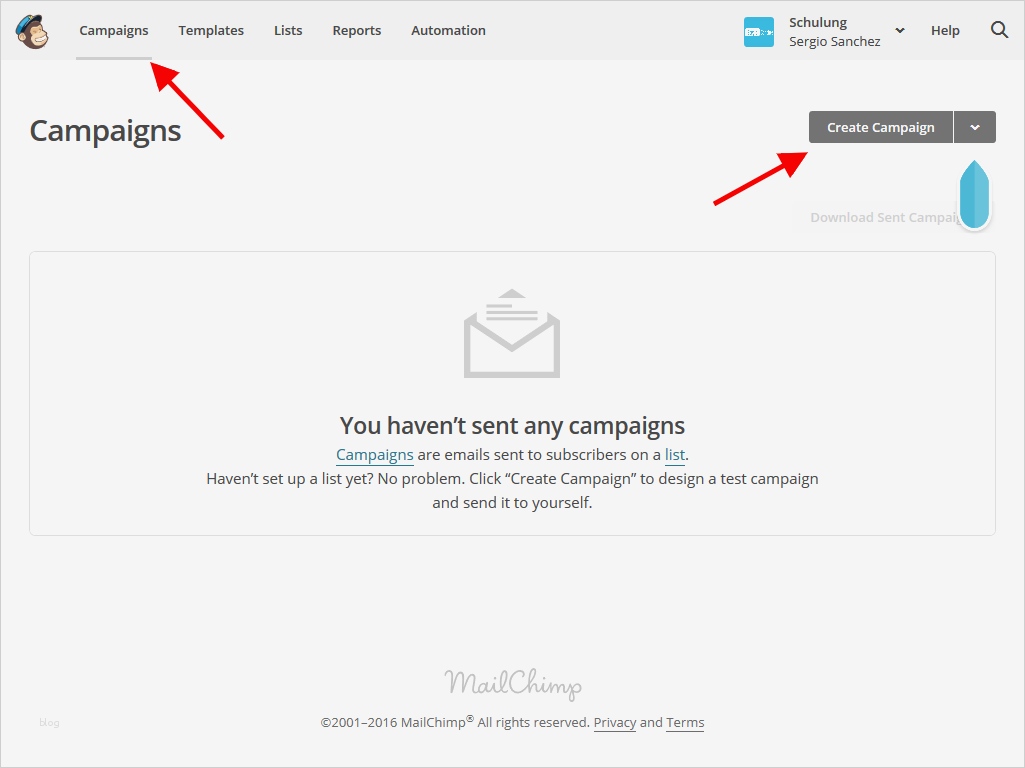The image size is (1025, 768).
Task: Open the Campaigns navigation tab
Action: pos(114,31)
